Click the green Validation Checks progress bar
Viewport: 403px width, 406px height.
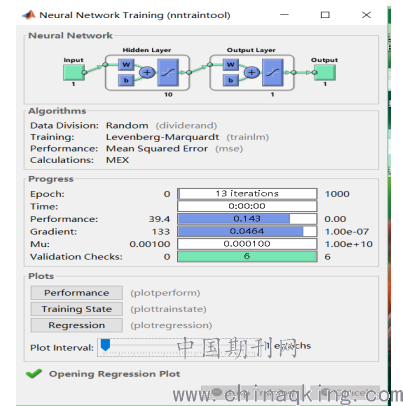coord(247,256)
